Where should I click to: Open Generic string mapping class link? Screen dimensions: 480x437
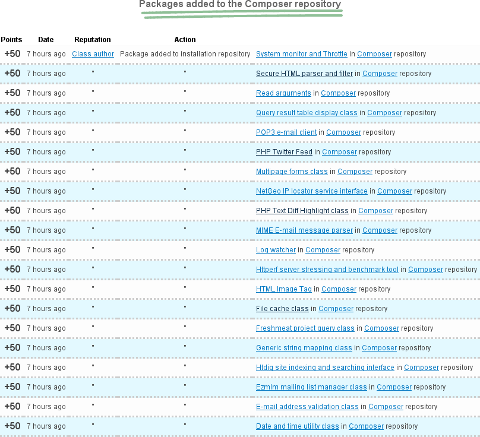[304, 348]
